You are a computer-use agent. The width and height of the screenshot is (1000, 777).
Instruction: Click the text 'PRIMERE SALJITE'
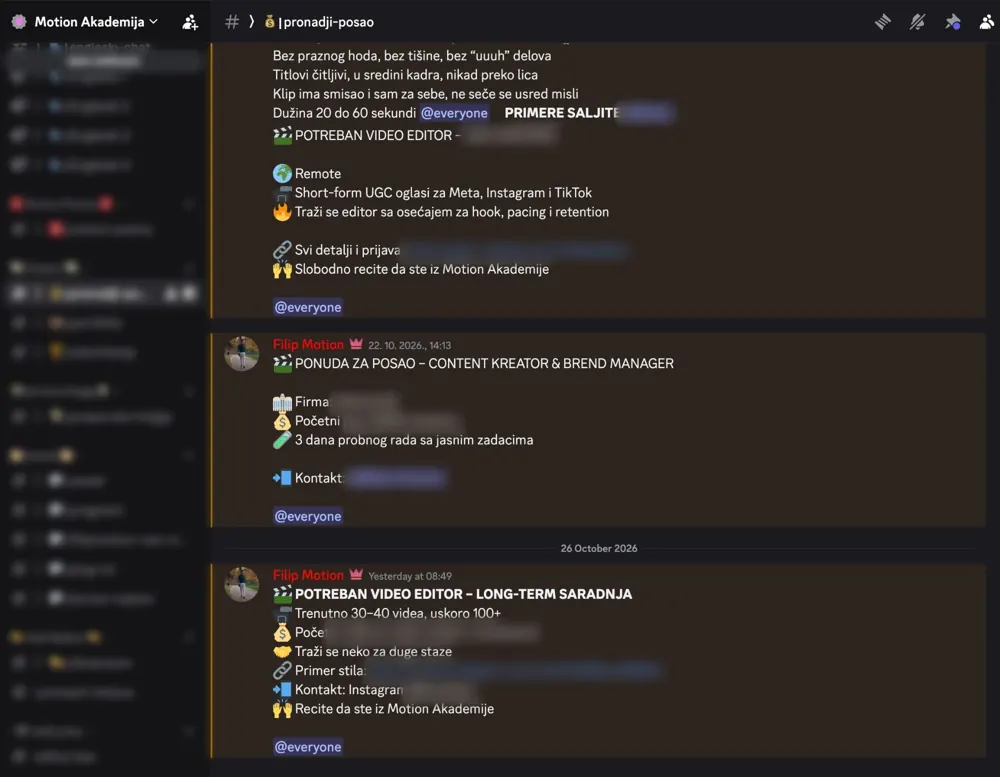[x=561, y=113]
